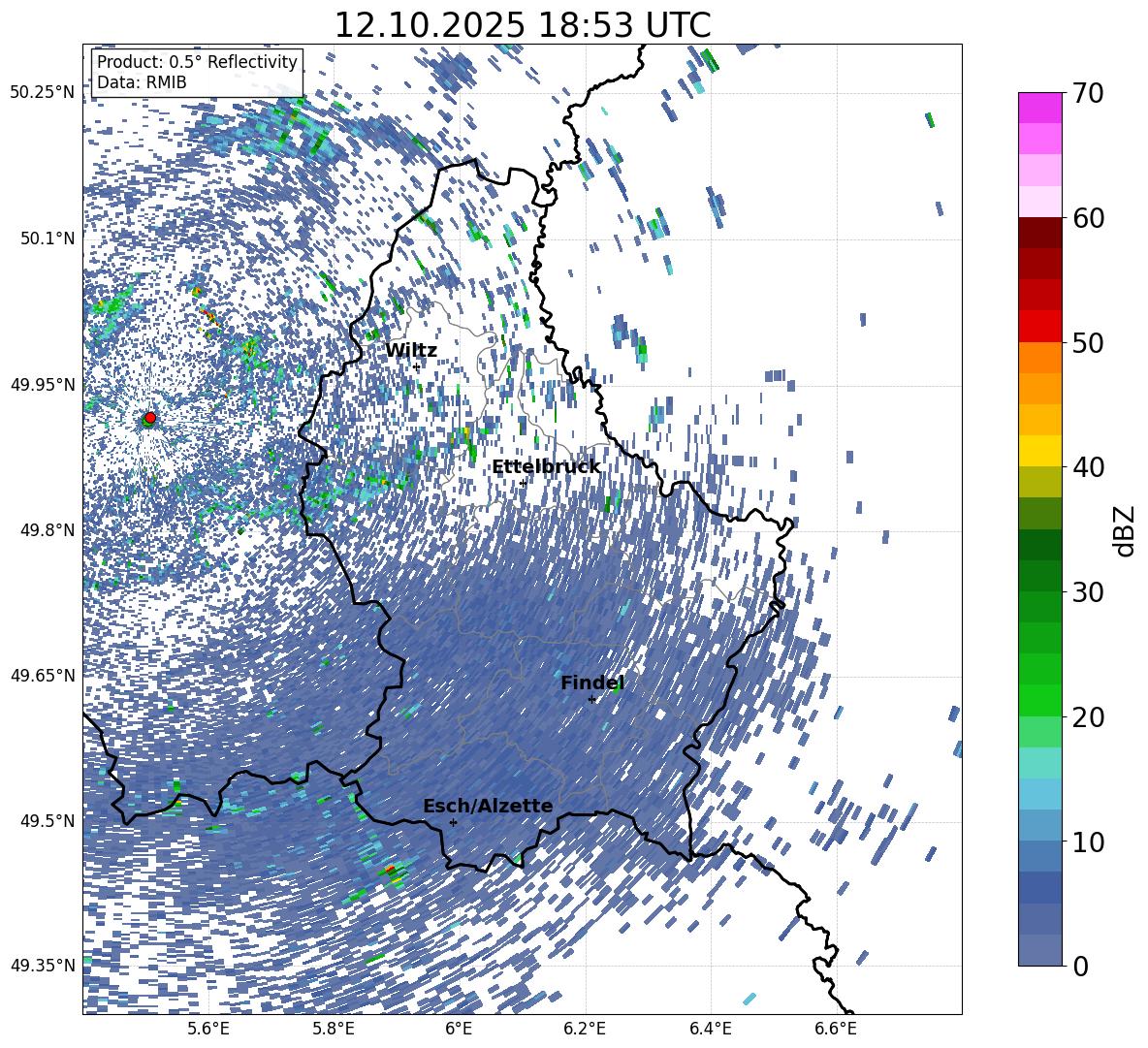Click the 6.2°E longitude label
Image resolution: width=1148 pixels, height=1048 pixels.
(585, 1029)
